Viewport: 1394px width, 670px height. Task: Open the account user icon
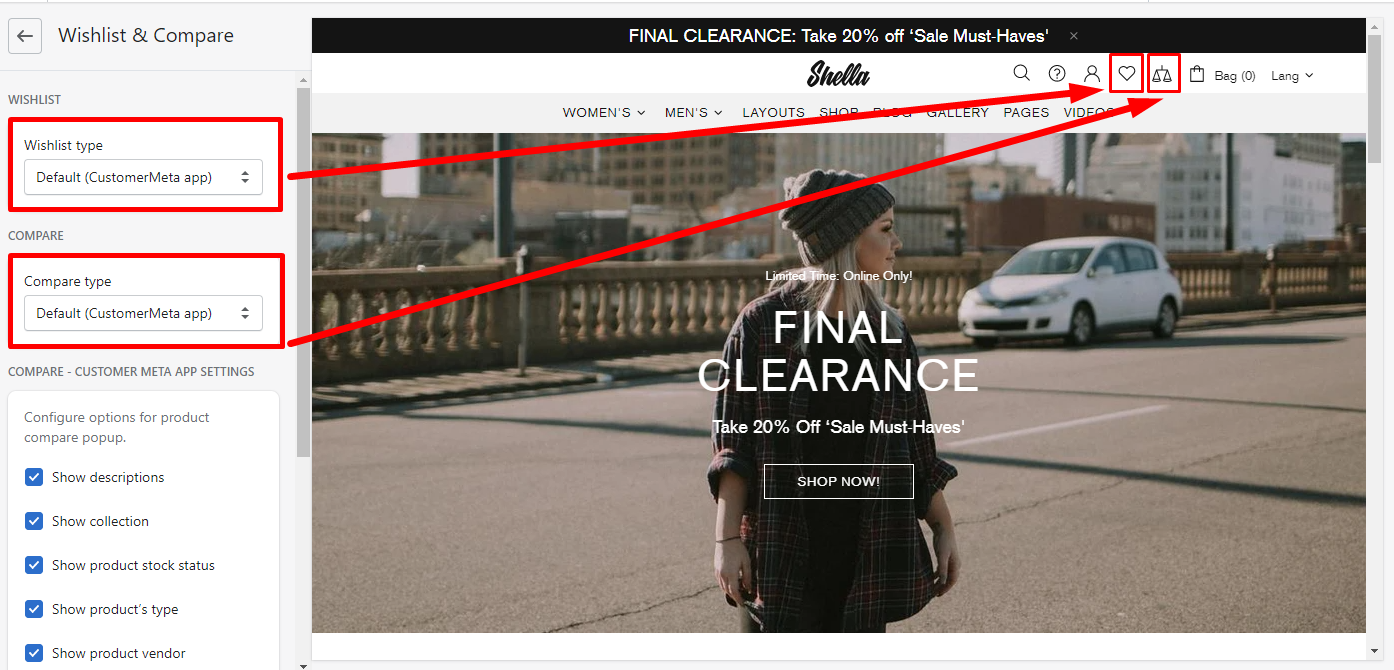coord(1092,74)
